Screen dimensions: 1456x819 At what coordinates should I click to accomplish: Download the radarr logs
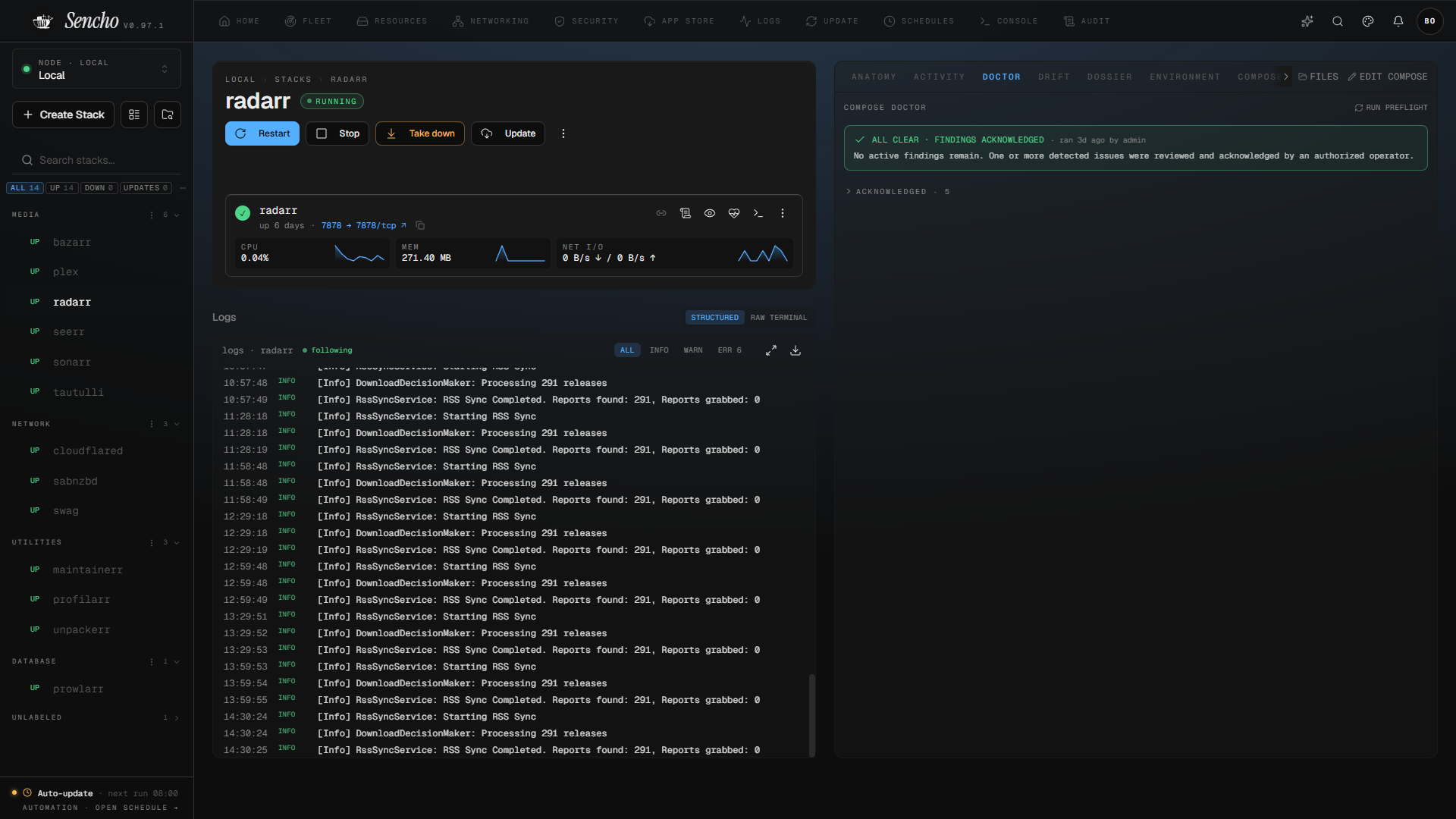(x=795, y=350)
